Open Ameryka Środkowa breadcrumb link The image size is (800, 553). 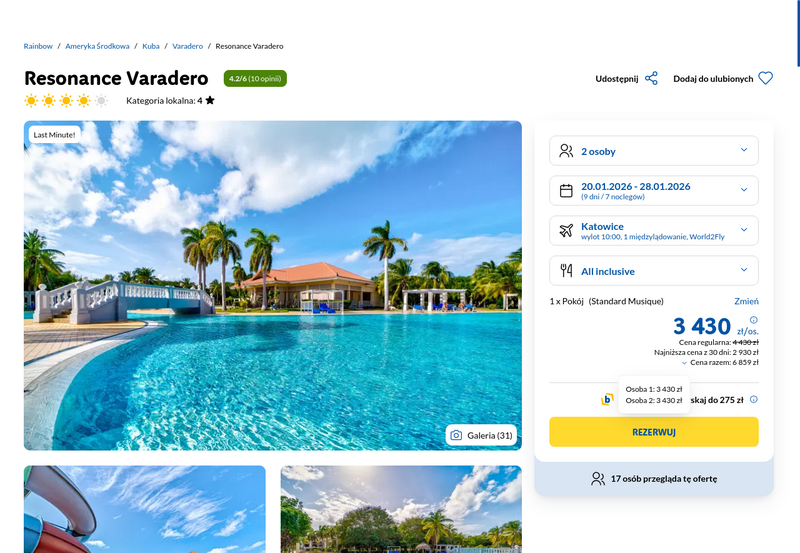(97, 46)
